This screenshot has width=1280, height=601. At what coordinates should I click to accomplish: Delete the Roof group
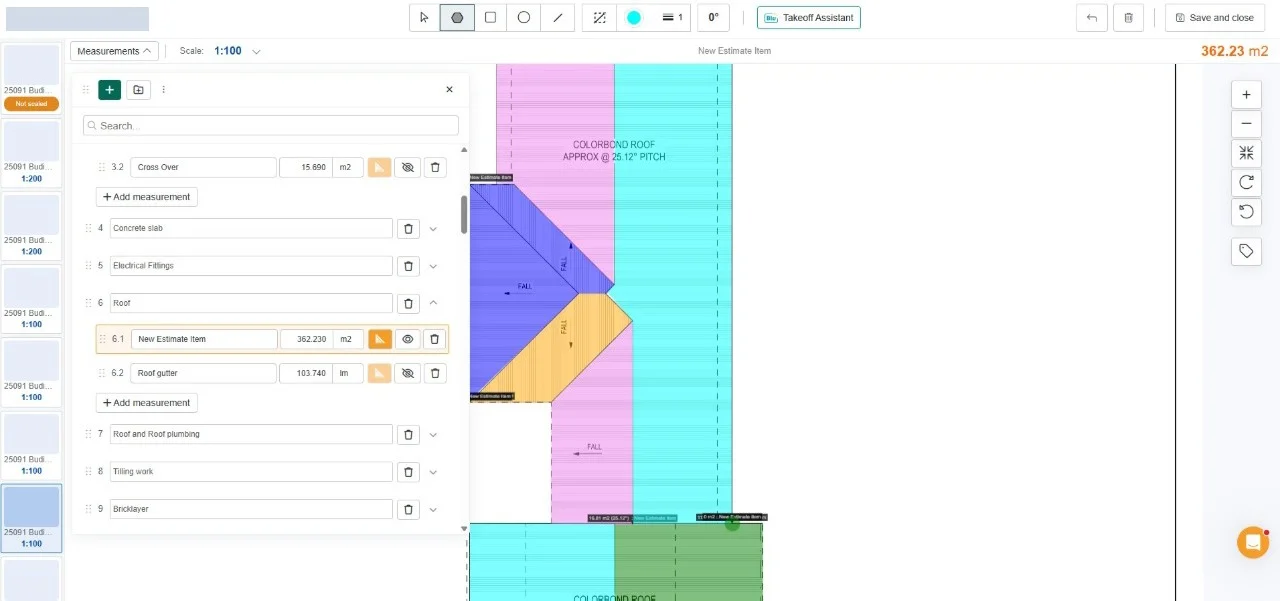(x=408, y=303)
